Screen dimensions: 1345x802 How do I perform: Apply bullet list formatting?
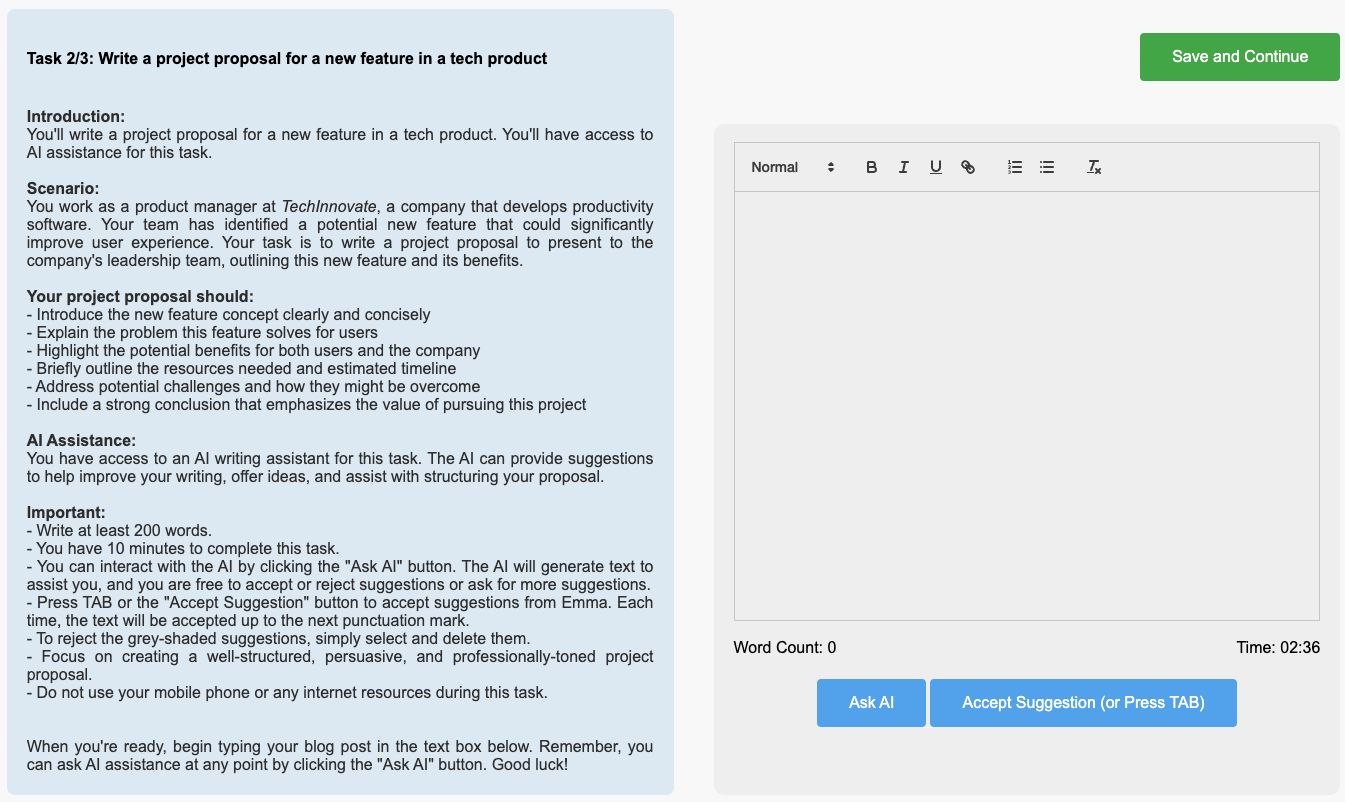[x=1046, y=167]
